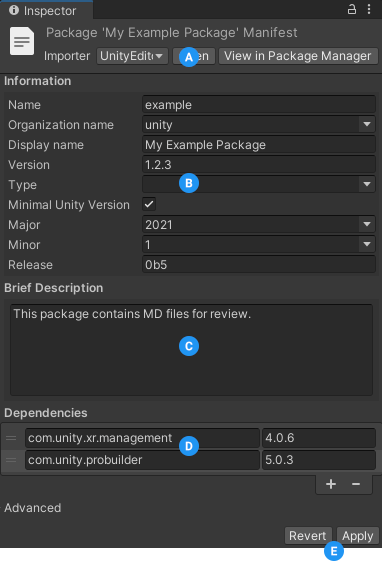Grab handle of com.unity.xr.management row

[x=11, y=438]
